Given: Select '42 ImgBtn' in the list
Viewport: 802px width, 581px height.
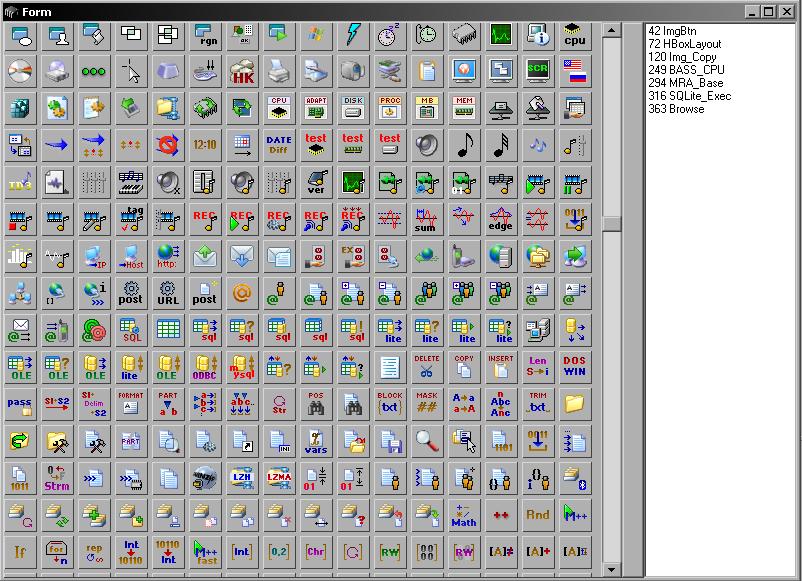Looking at the screenshot, I should coord(670,31).
